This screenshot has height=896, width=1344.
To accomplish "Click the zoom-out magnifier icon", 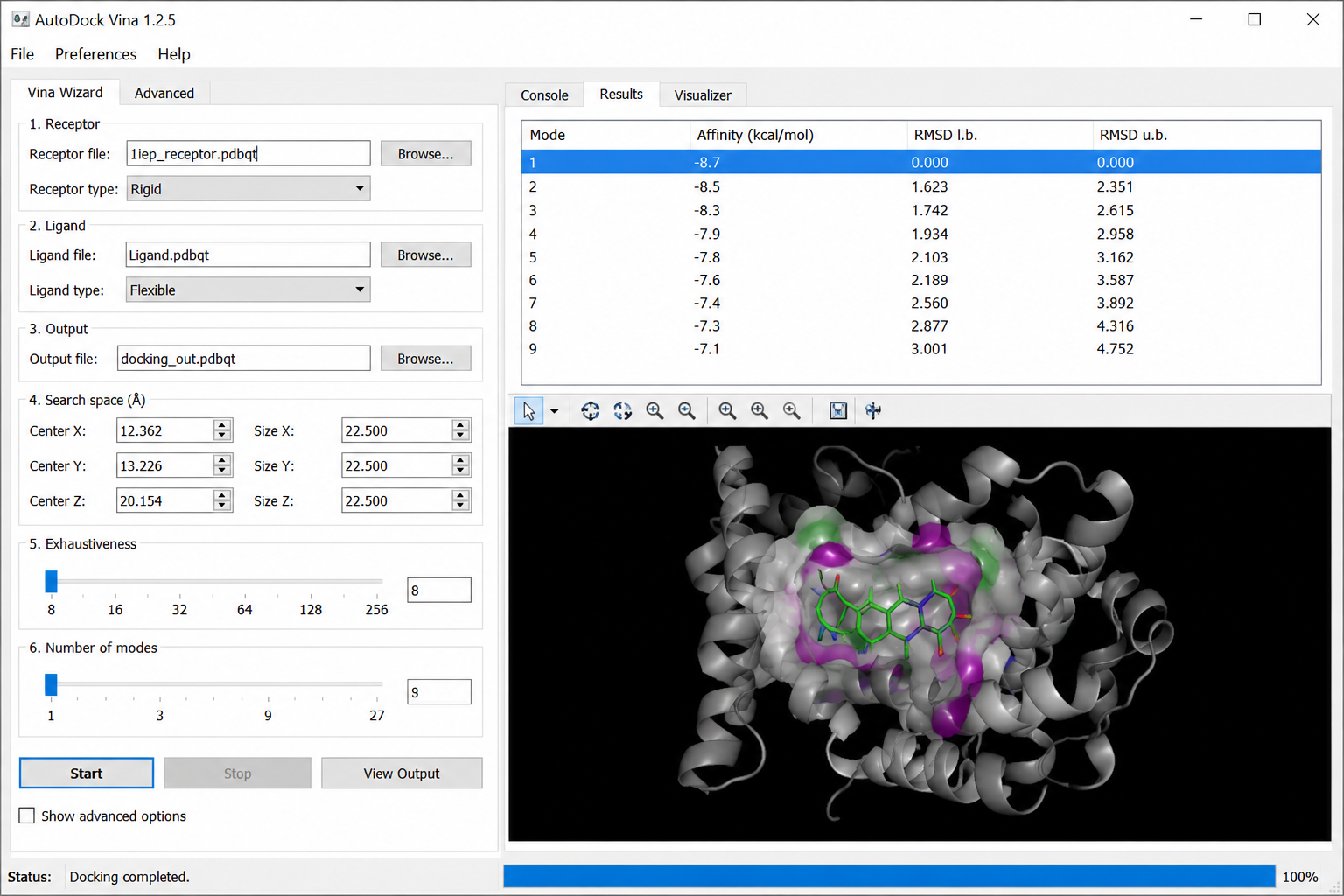I will 687,410.
